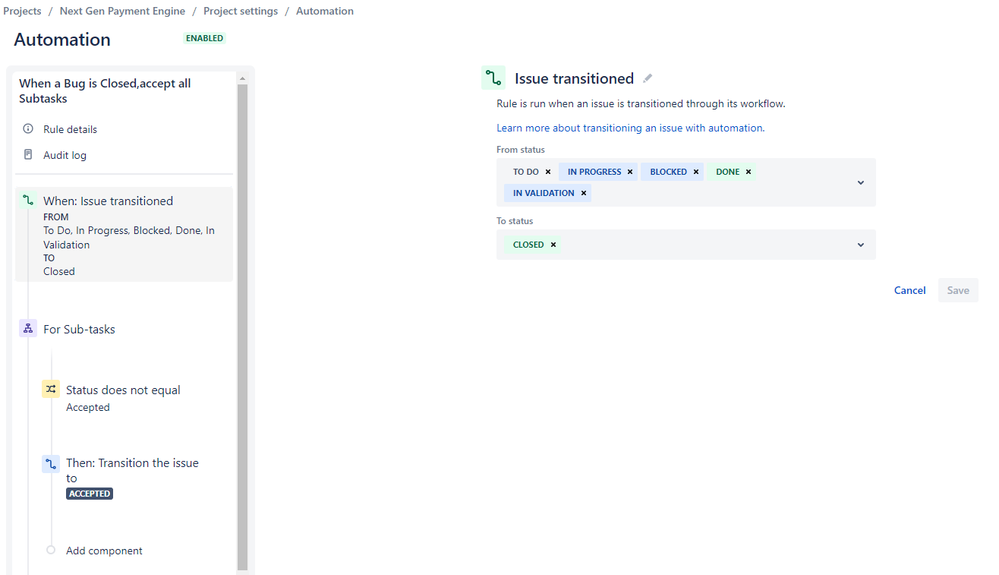Screen dimensions: 999x575
Task: Remove the IN VALIDATION status tag
Action: click(584, 193)
